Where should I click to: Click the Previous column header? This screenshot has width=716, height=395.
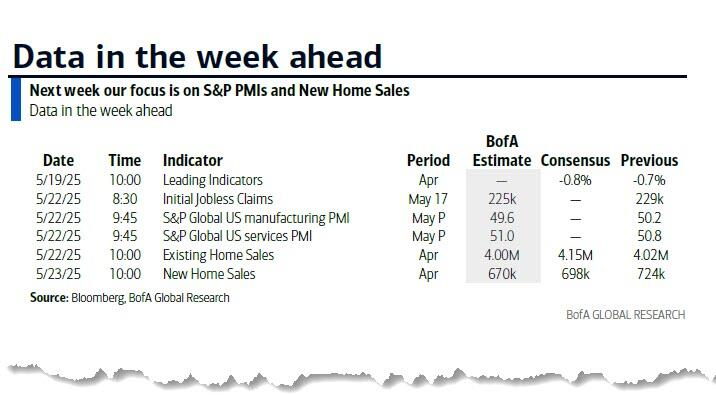[649, 160]
